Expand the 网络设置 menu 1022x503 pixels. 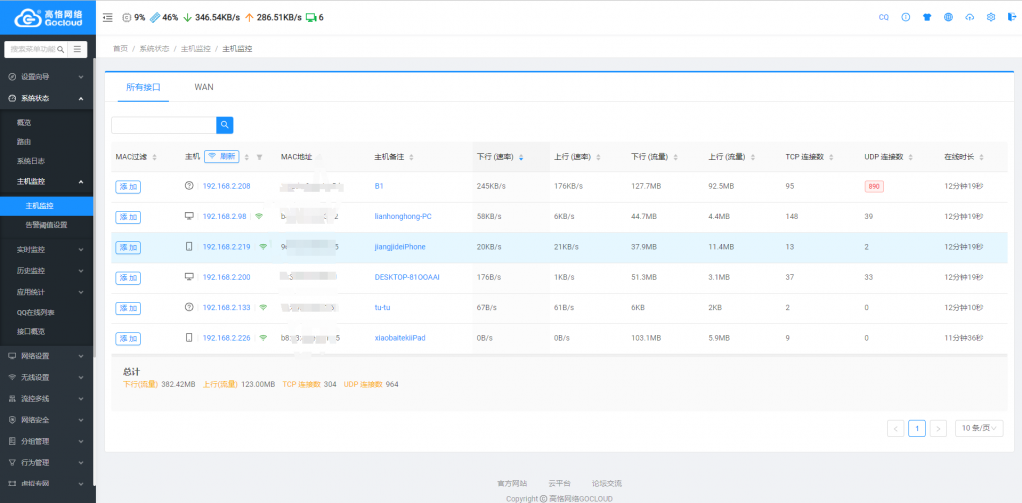47,356
